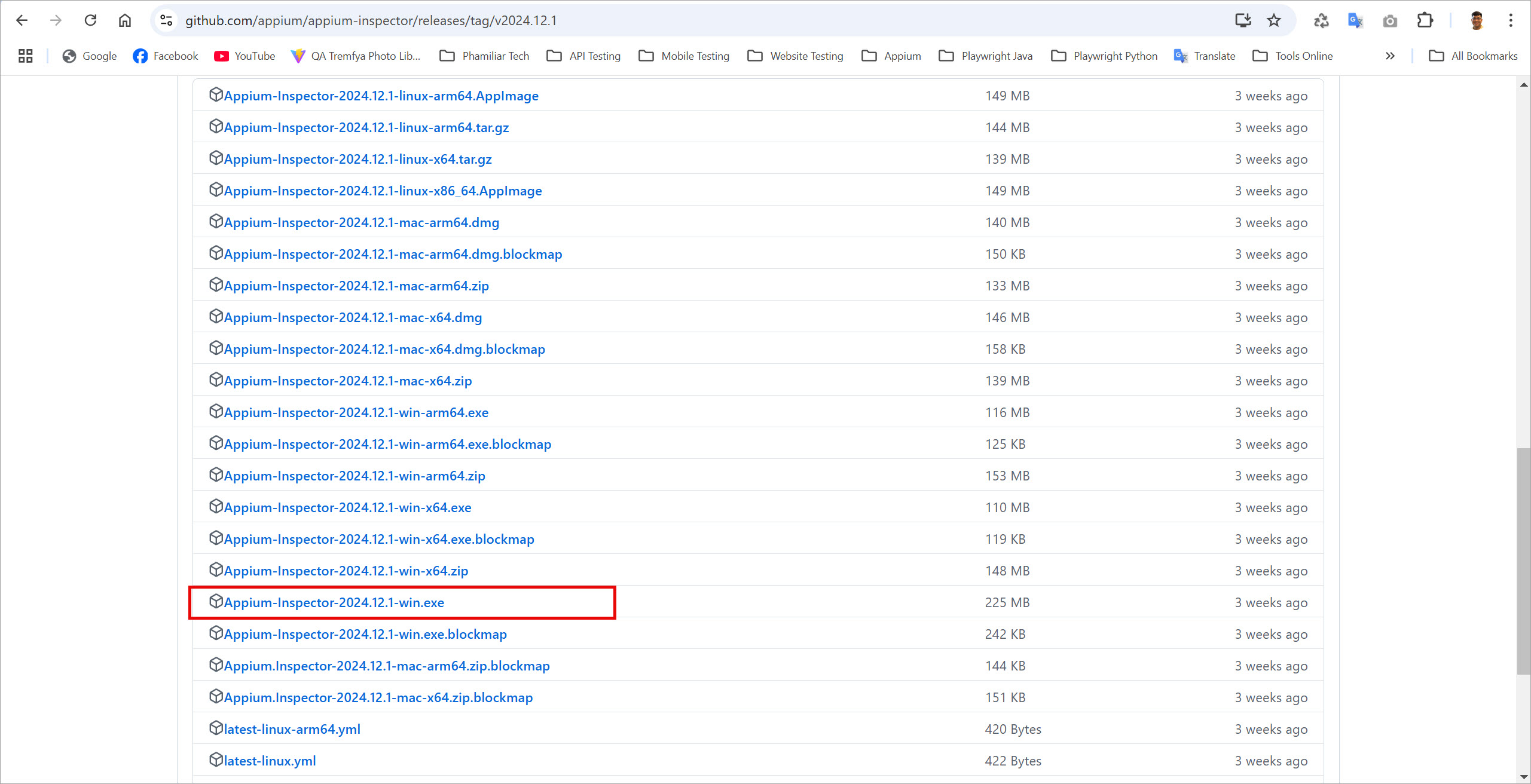Open the Translate bookmark
Image resolution: width=1531 pixels, height=784 pixels.
[1205, 56]
